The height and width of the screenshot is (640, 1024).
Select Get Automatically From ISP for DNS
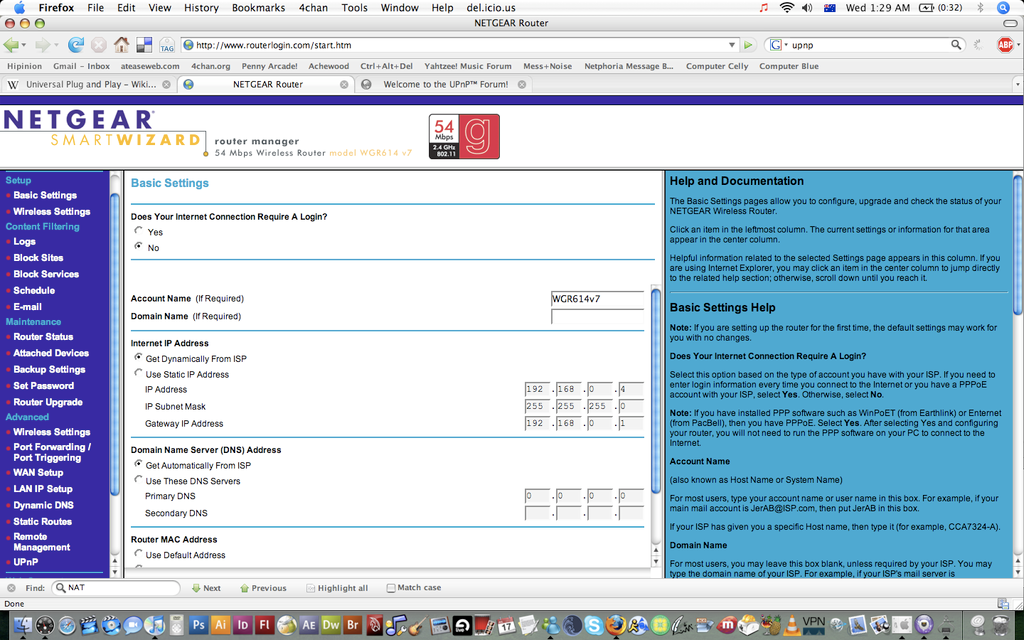(138, 464)
